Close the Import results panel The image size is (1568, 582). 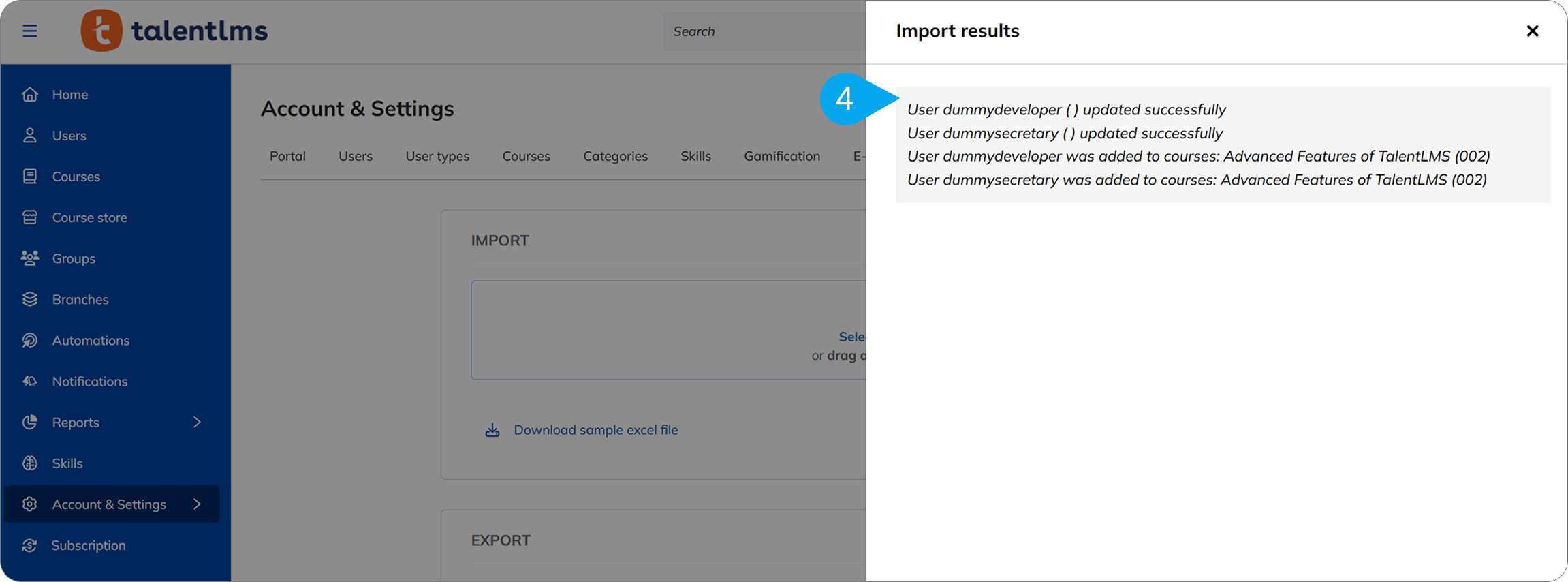[1532, 31]
